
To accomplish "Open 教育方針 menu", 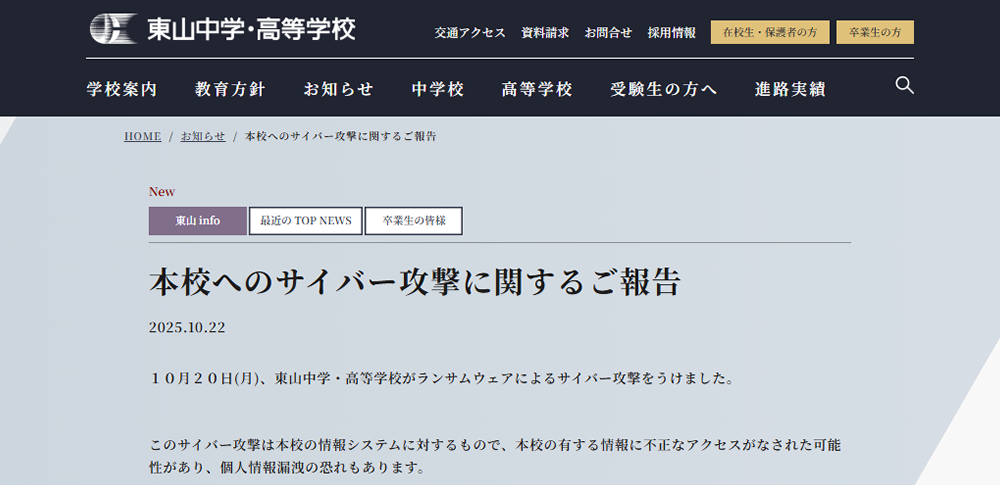I will click(x=230, y=89).
